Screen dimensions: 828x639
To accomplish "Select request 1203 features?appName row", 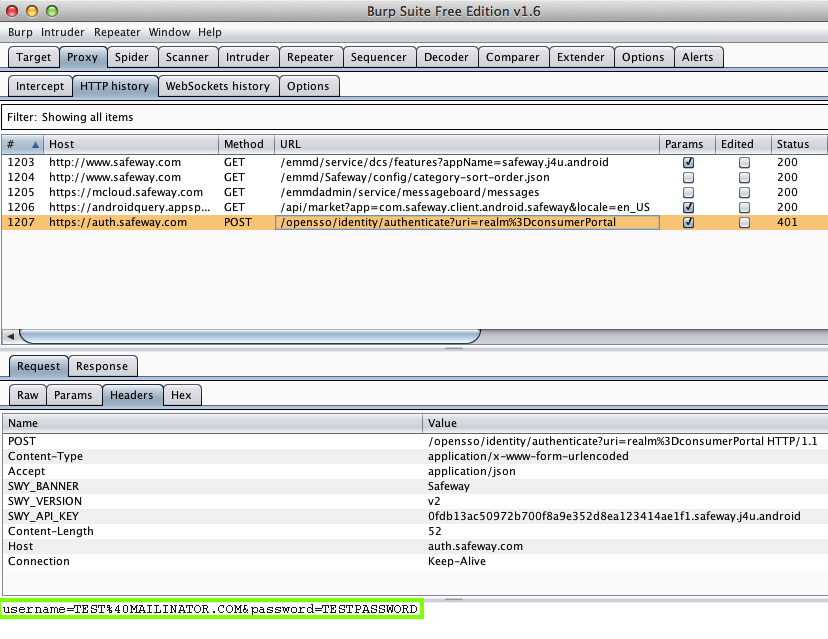I will click(x=415, y=162).
